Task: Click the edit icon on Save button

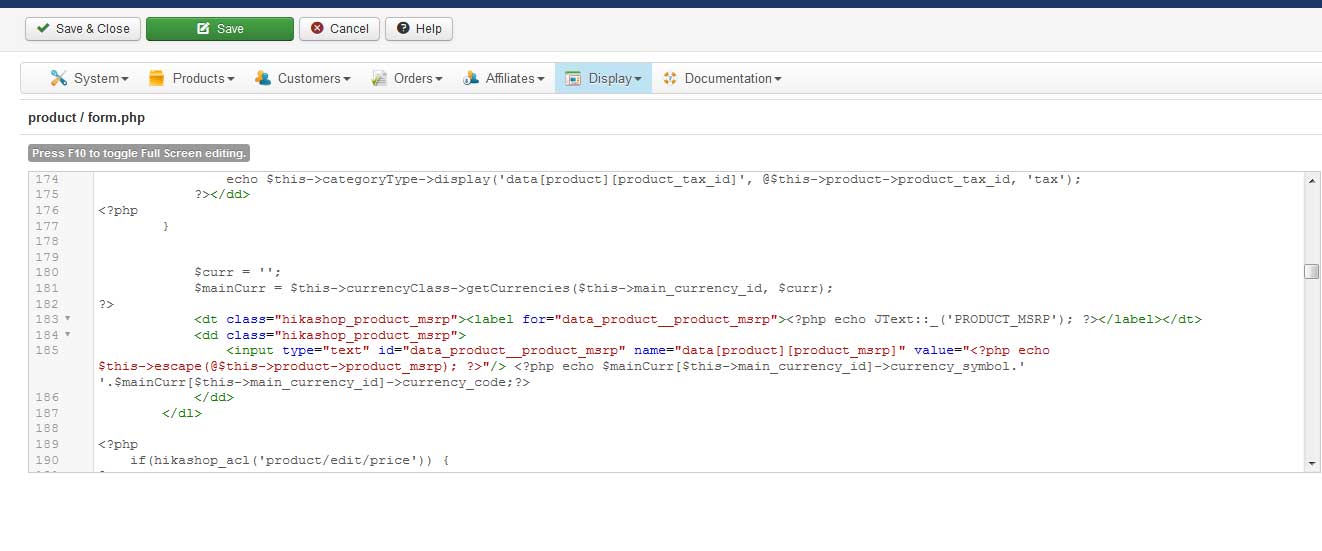Action: 203,29
